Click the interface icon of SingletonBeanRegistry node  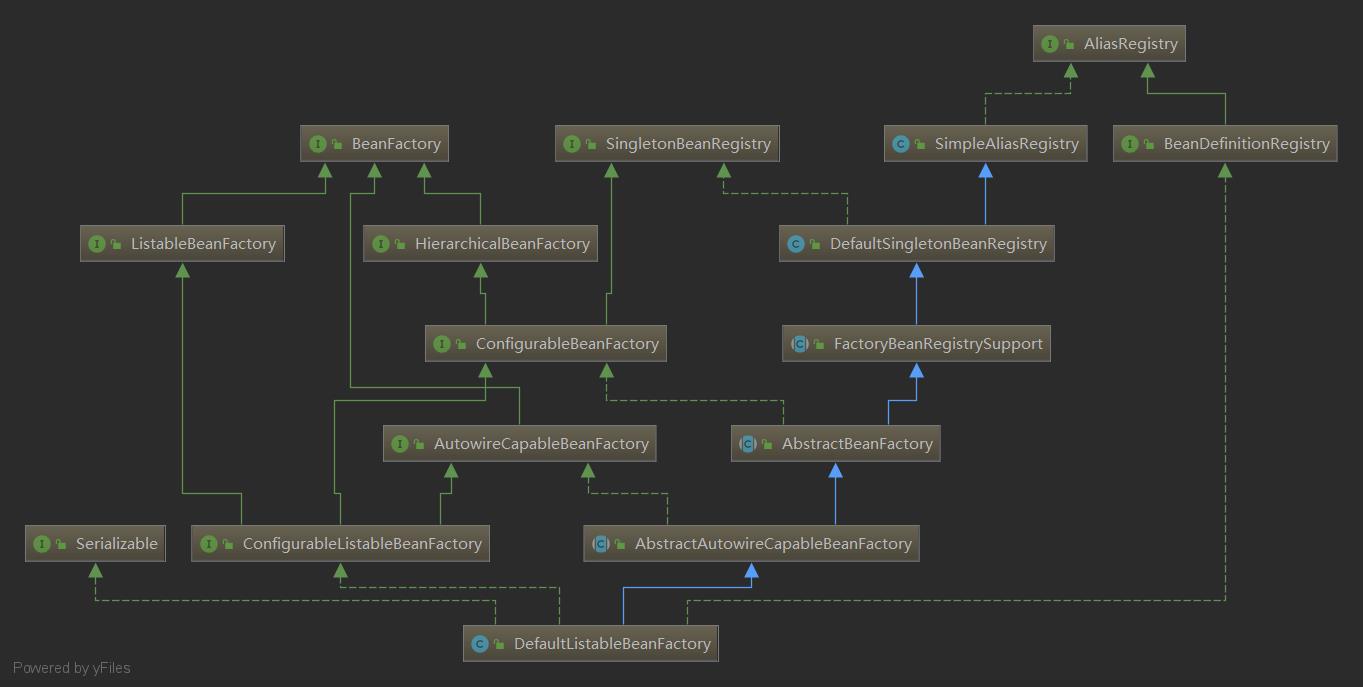click(572, 144)
